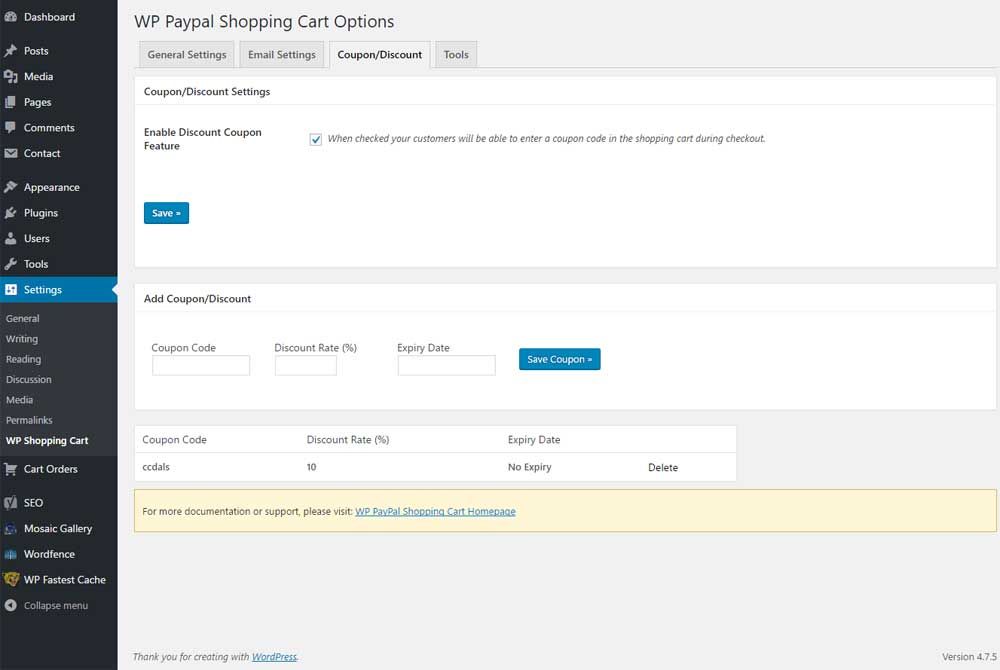Open Writing settings submenu item

tap(22, 339)
